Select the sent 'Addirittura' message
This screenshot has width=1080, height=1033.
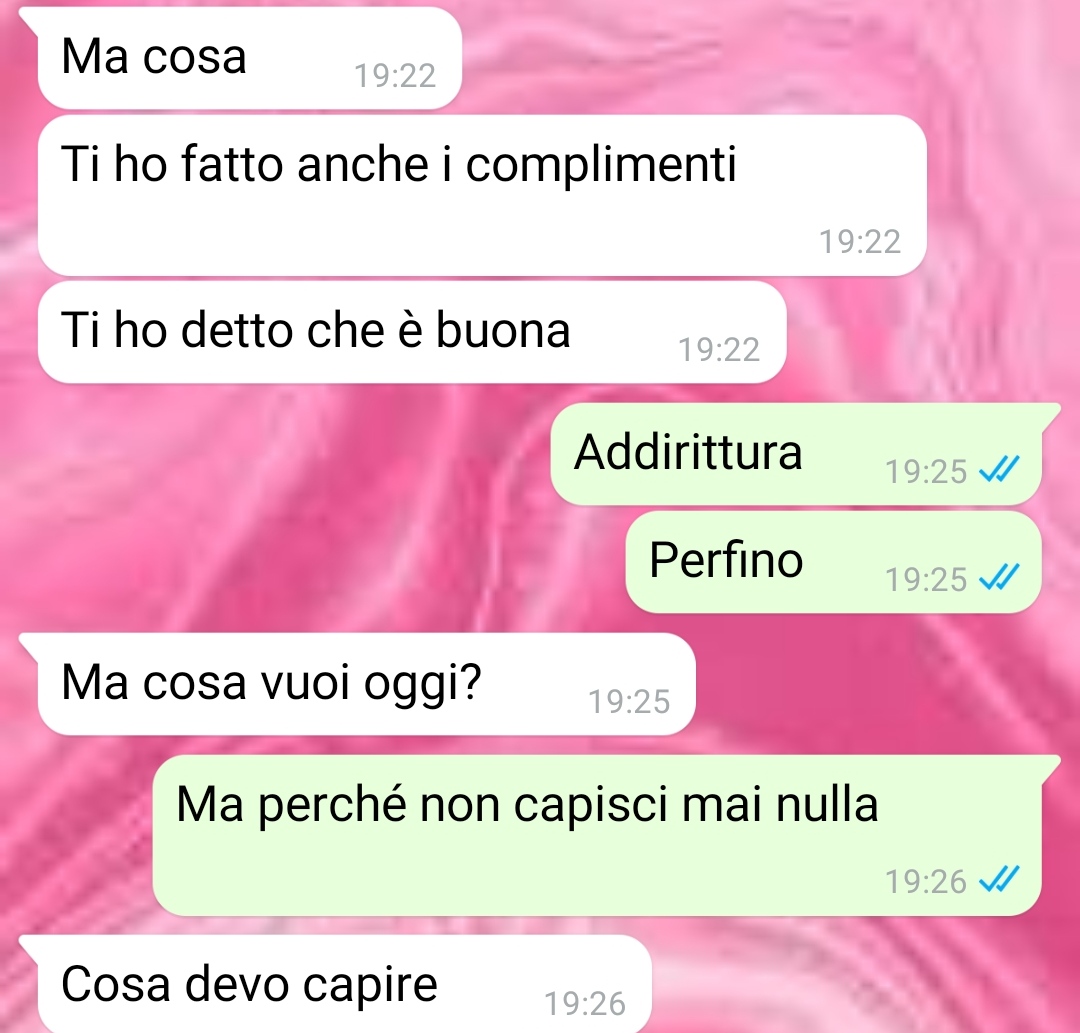(x=796, y=454)
